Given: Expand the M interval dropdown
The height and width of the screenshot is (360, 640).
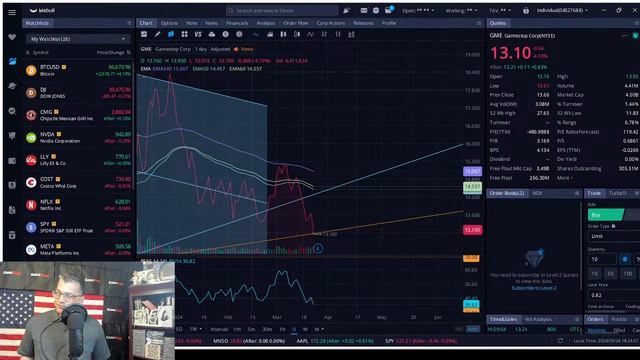Looking at the screenshot, I should (x=319, y=329).
